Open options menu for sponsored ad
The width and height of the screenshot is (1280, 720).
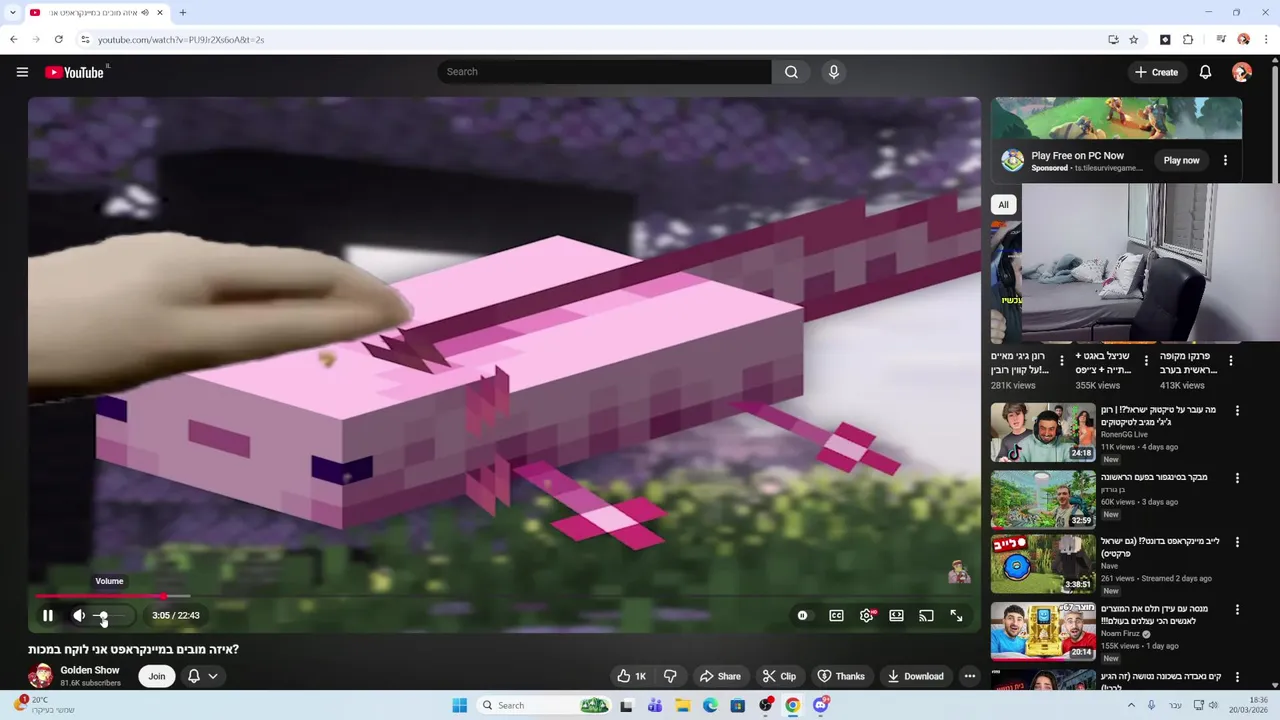[x=1225, y=160]
